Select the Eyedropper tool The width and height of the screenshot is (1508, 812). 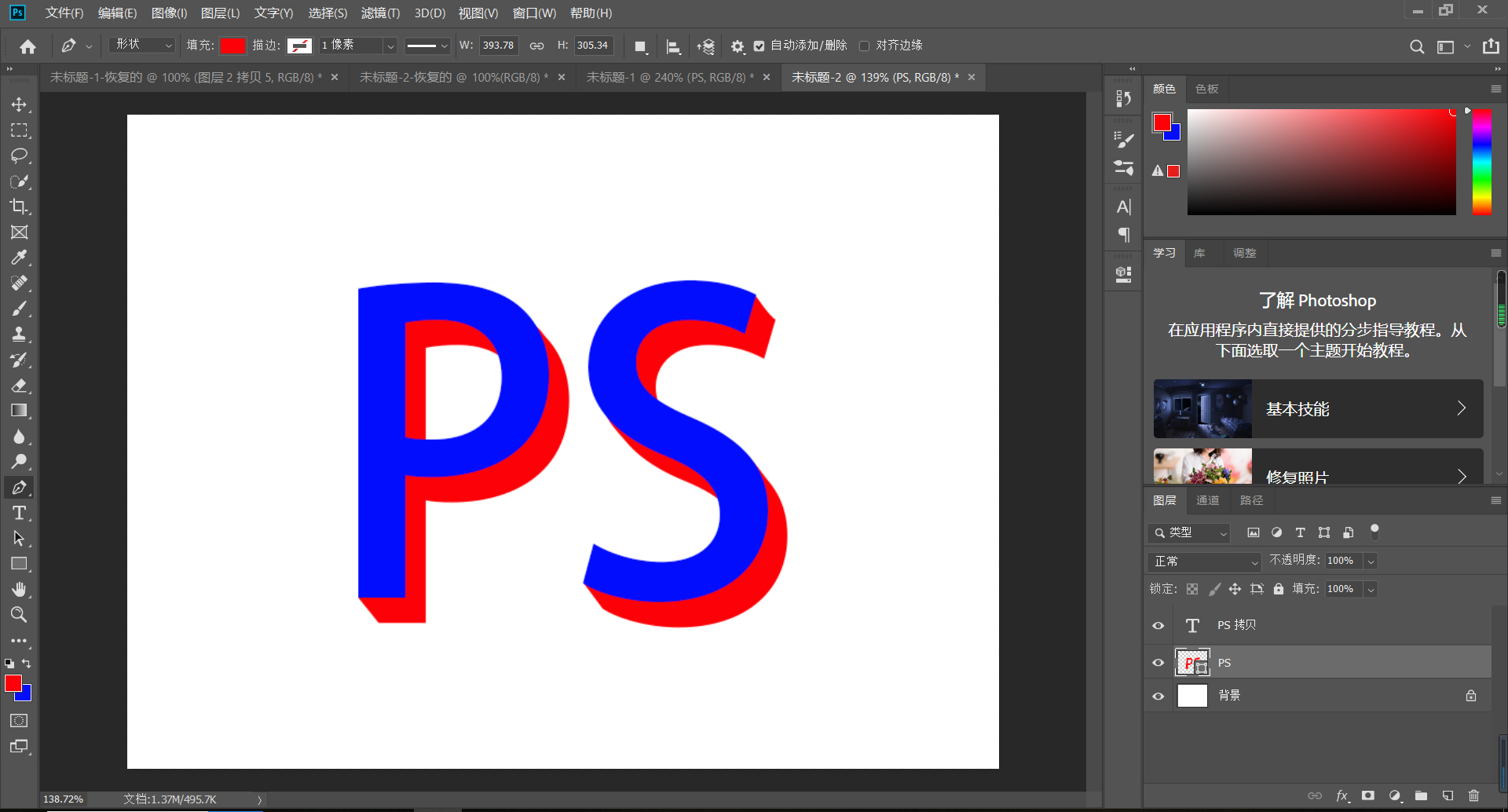(19, 258)
